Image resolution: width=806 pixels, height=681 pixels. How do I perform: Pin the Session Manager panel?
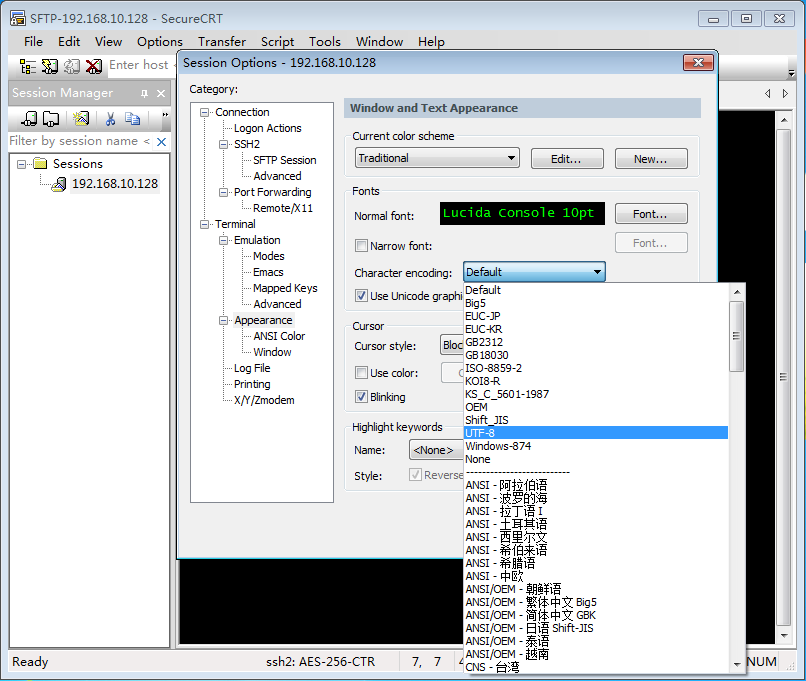(x=144, y=93)
